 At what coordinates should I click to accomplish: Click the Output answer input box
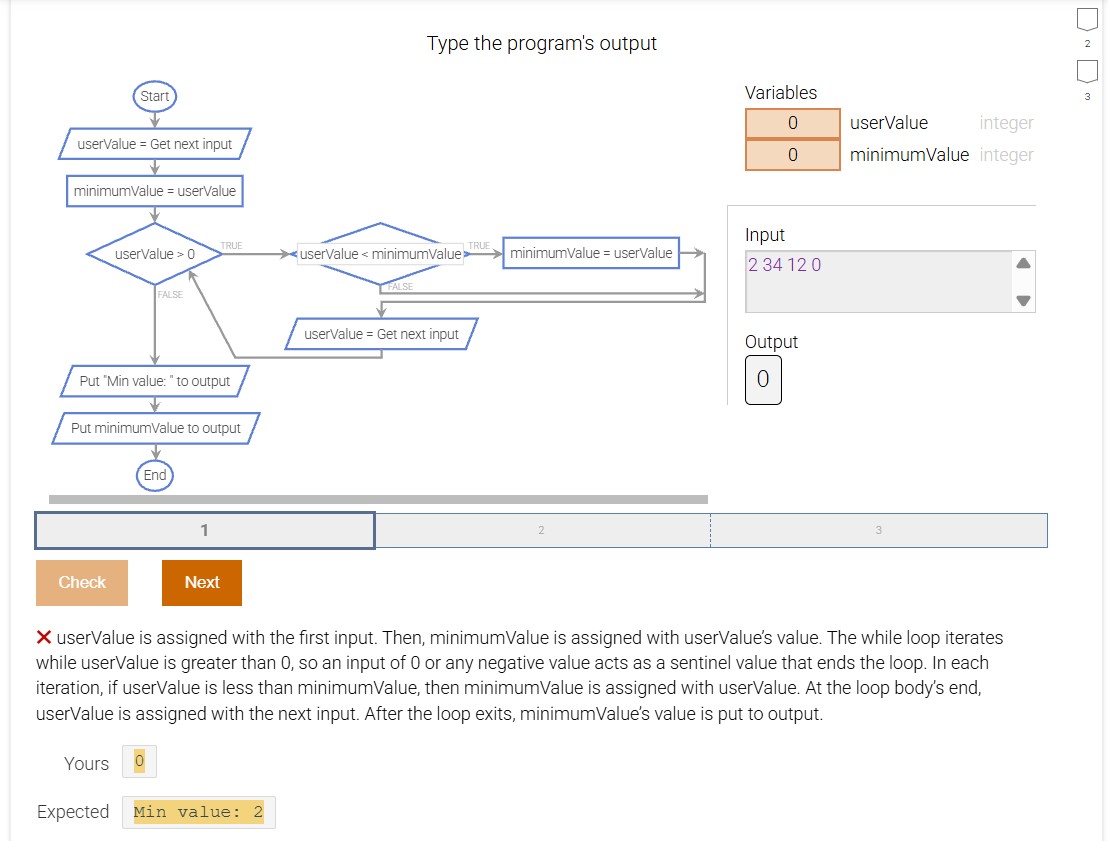(763, 380)
